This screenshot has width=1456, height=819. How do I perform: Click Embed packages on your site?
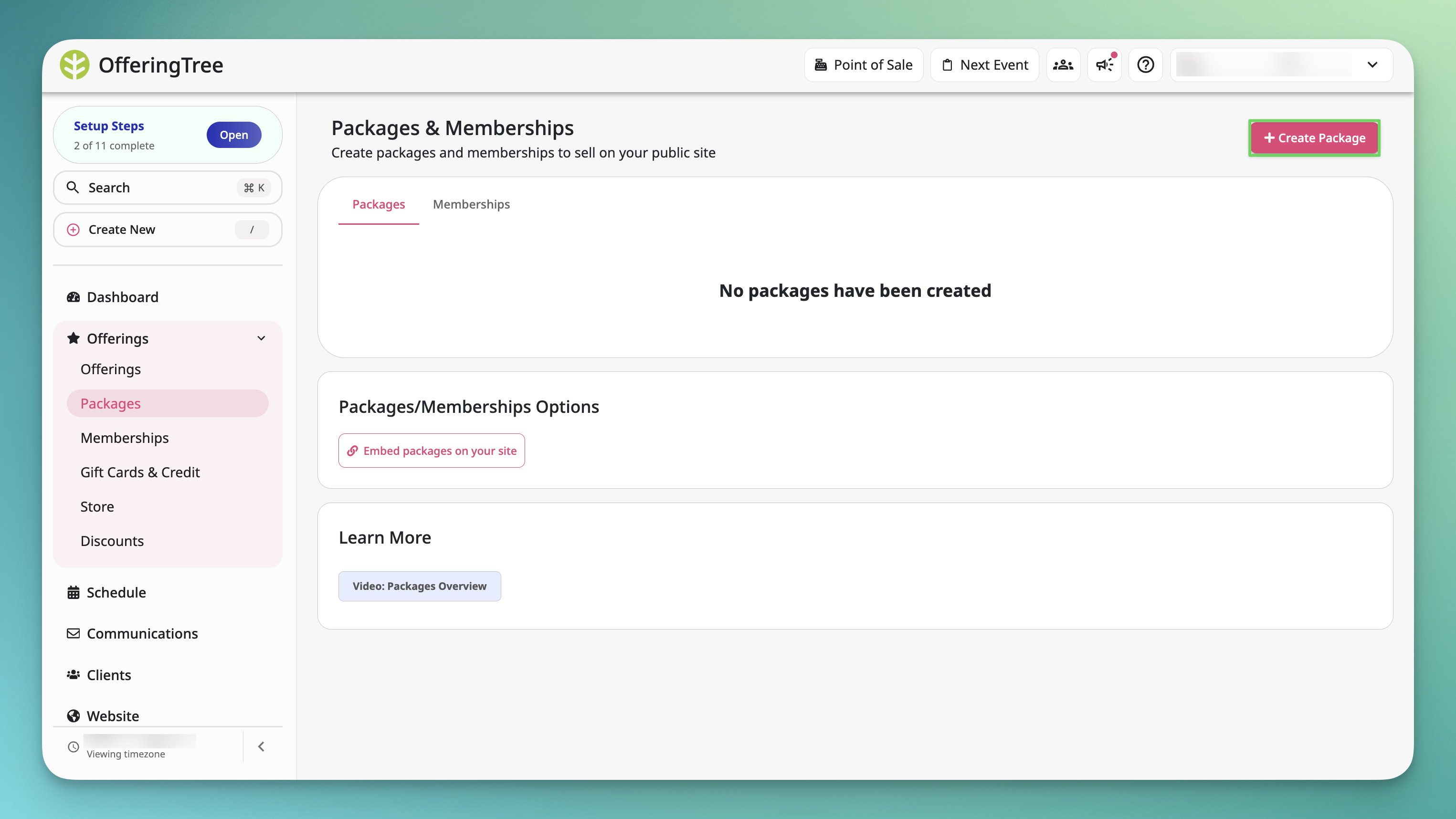click(431, 451)
